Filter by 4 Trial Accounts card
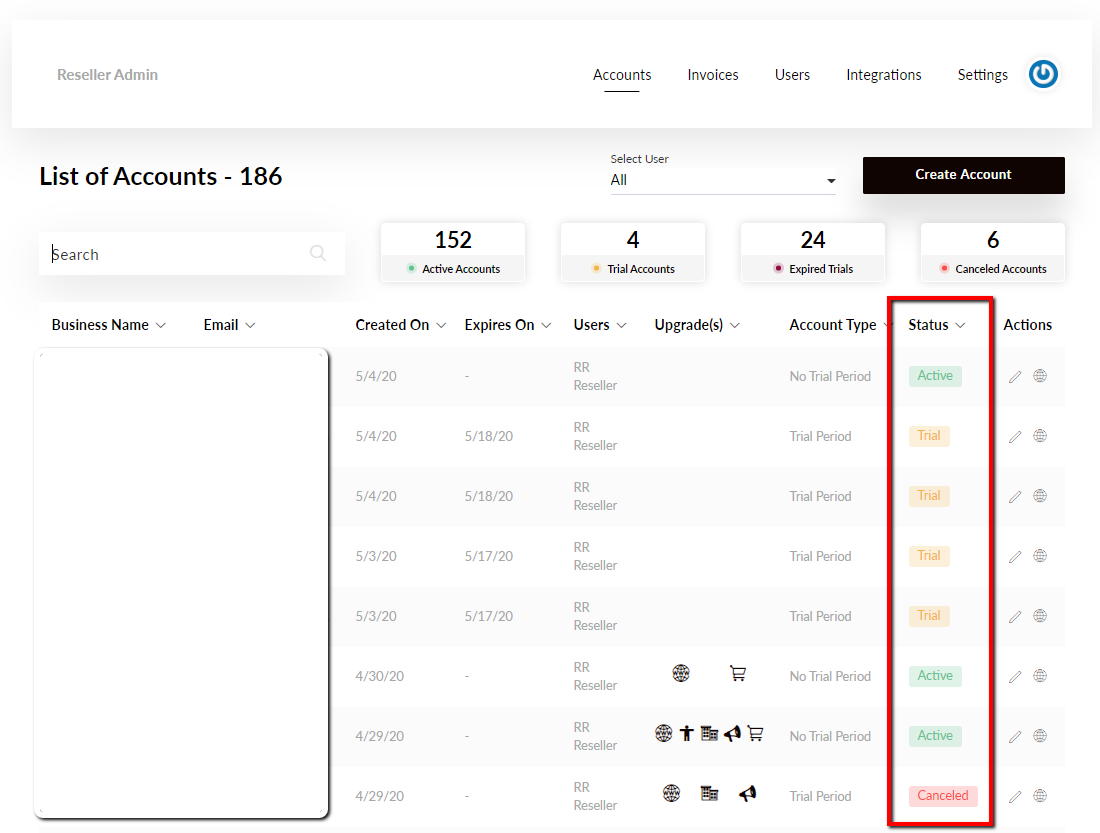 633,253
